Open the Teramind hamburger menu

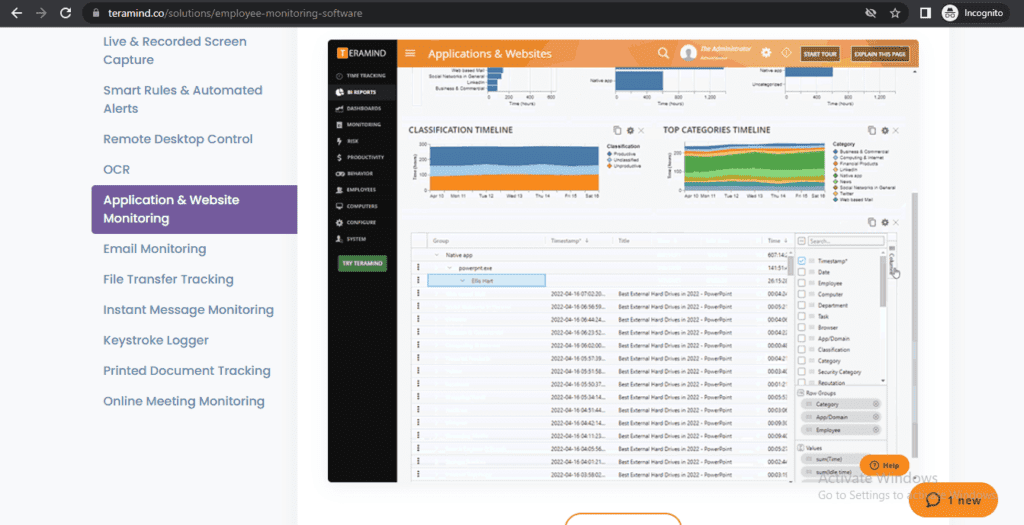[410, 54]
